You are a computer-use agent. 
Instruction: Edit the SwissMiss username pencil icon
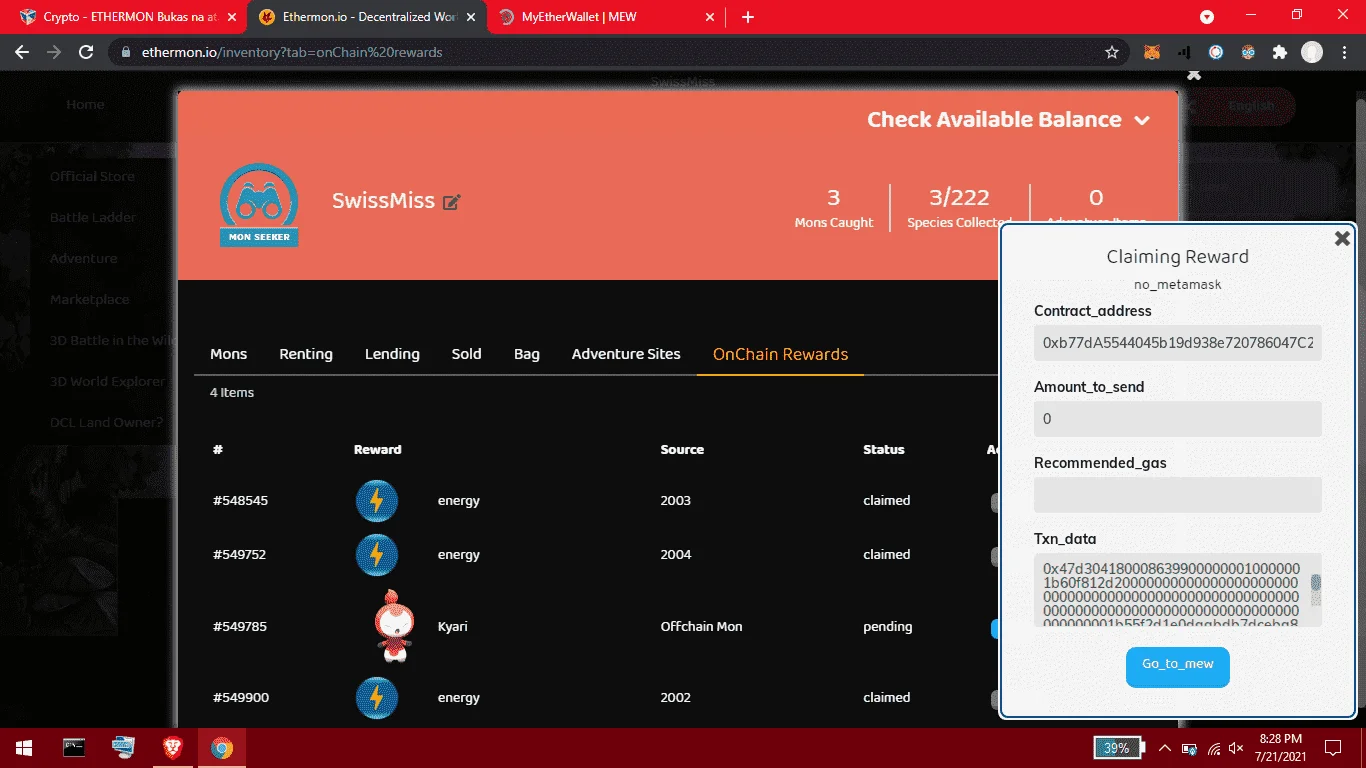coord(452,202)
